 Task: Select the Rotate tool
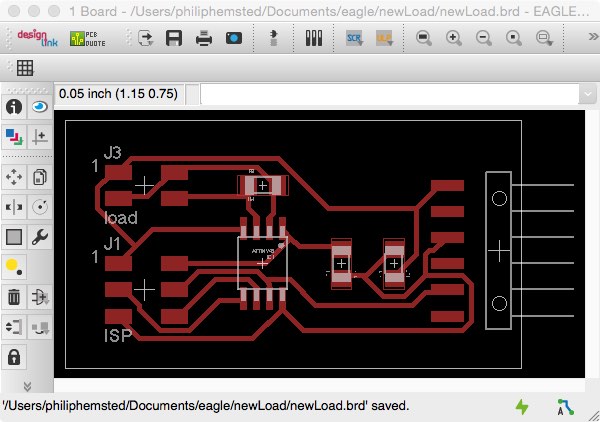pos(39,207)
